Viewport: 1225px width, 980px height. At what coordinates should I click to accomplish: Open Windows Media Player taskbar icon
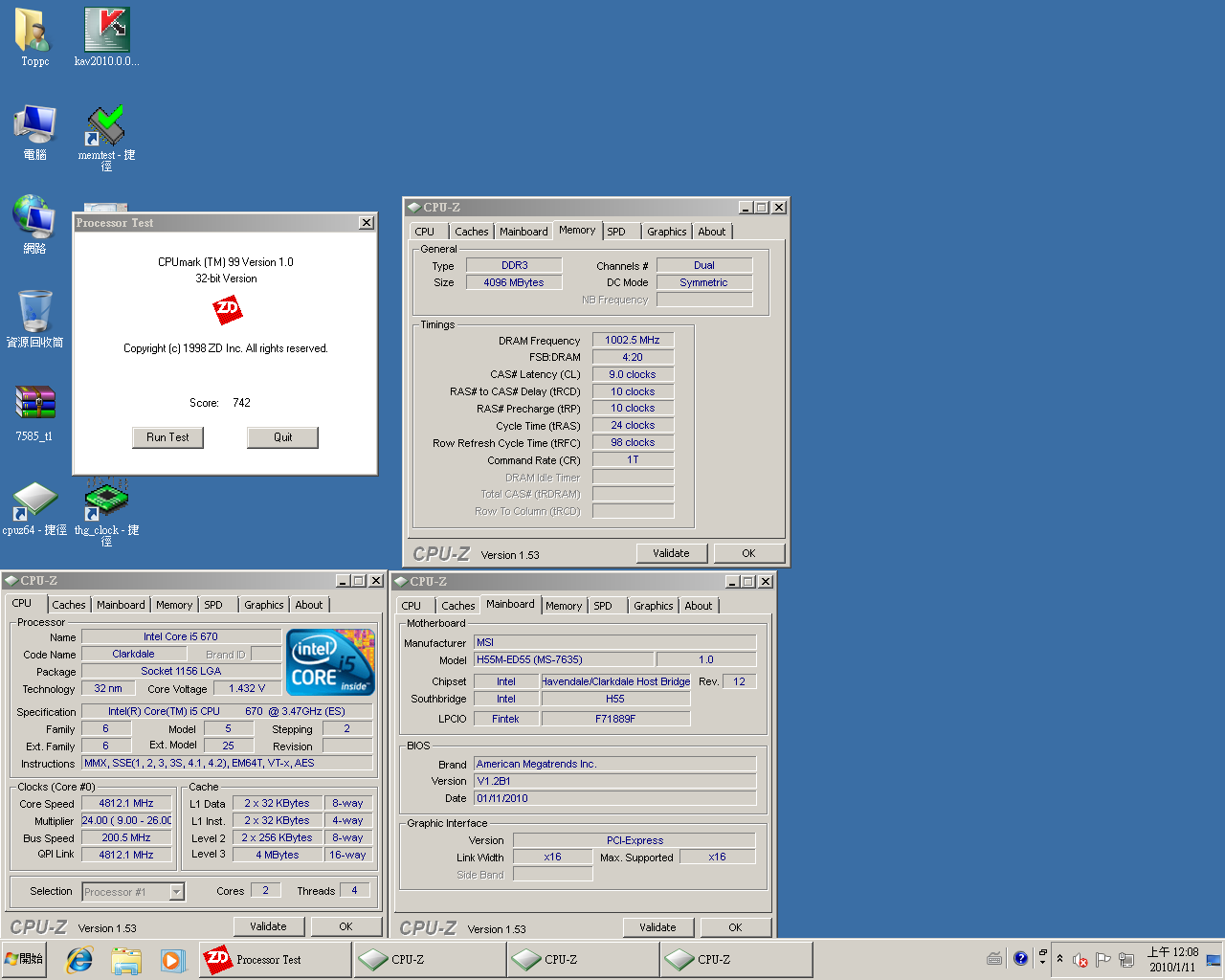[172, 960]
